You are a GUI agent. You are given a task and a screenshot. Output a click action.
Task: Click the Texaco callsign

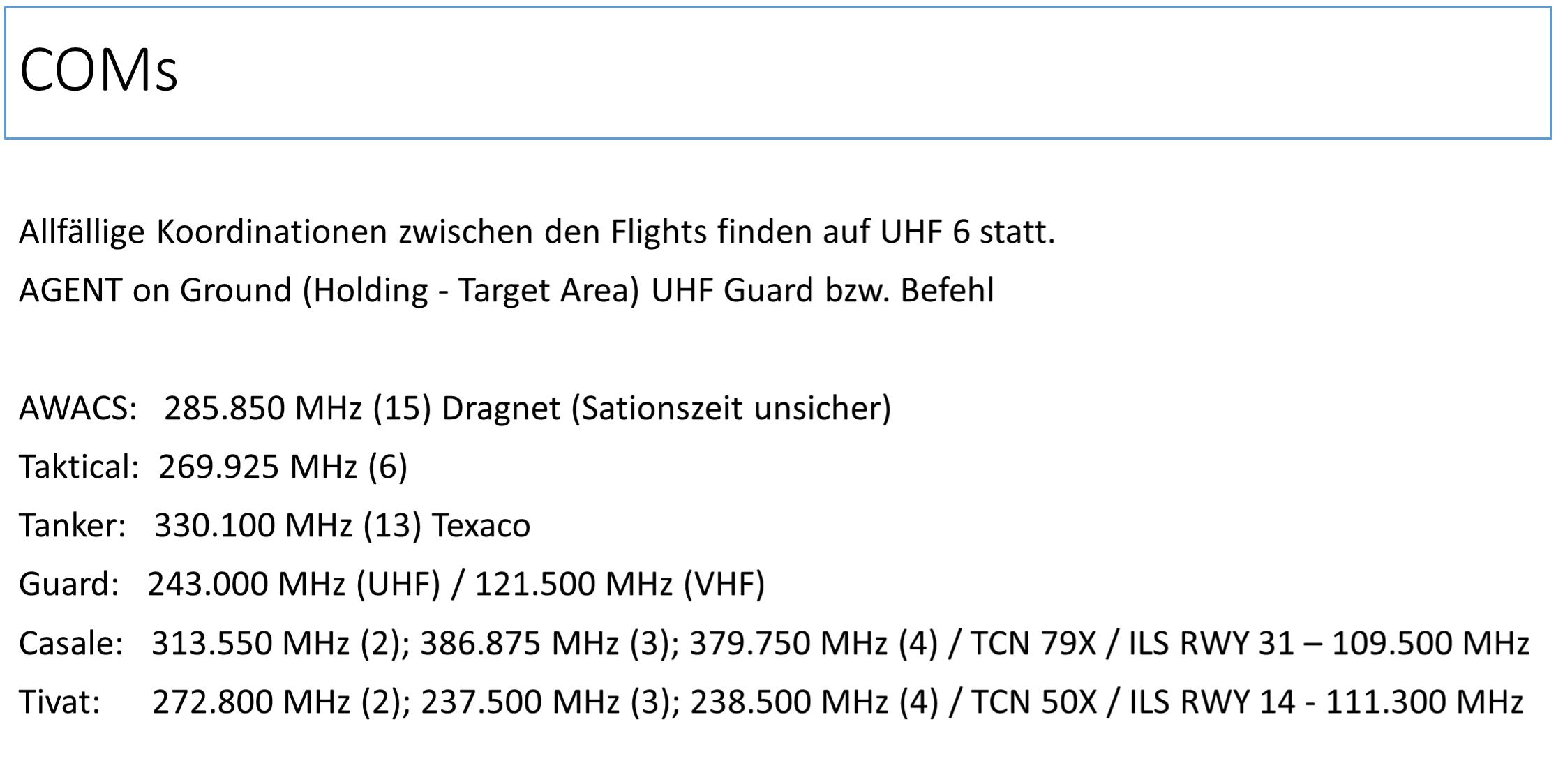(x=481, y=525)
